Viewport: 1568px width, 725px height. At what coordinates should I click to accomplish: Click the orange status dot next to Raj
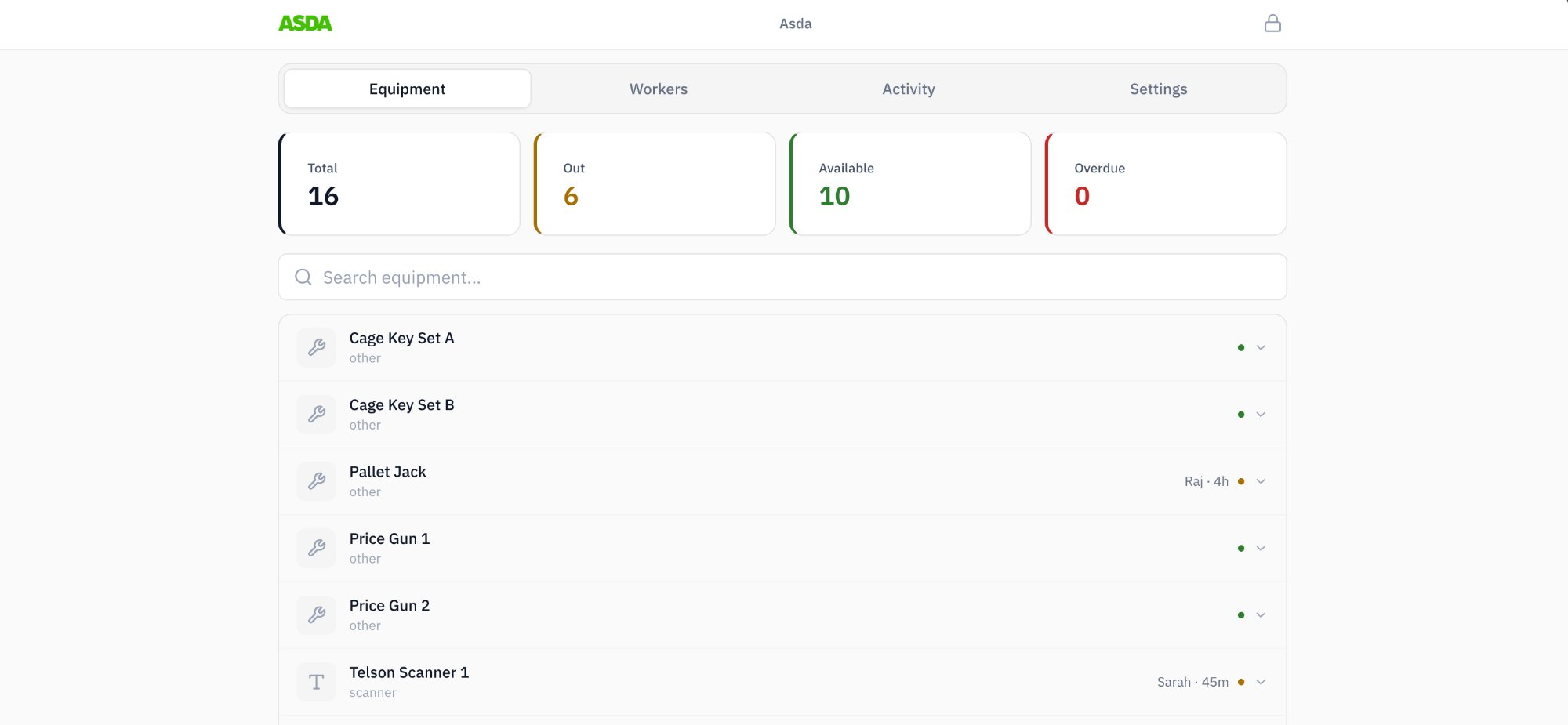(1241, 480)
